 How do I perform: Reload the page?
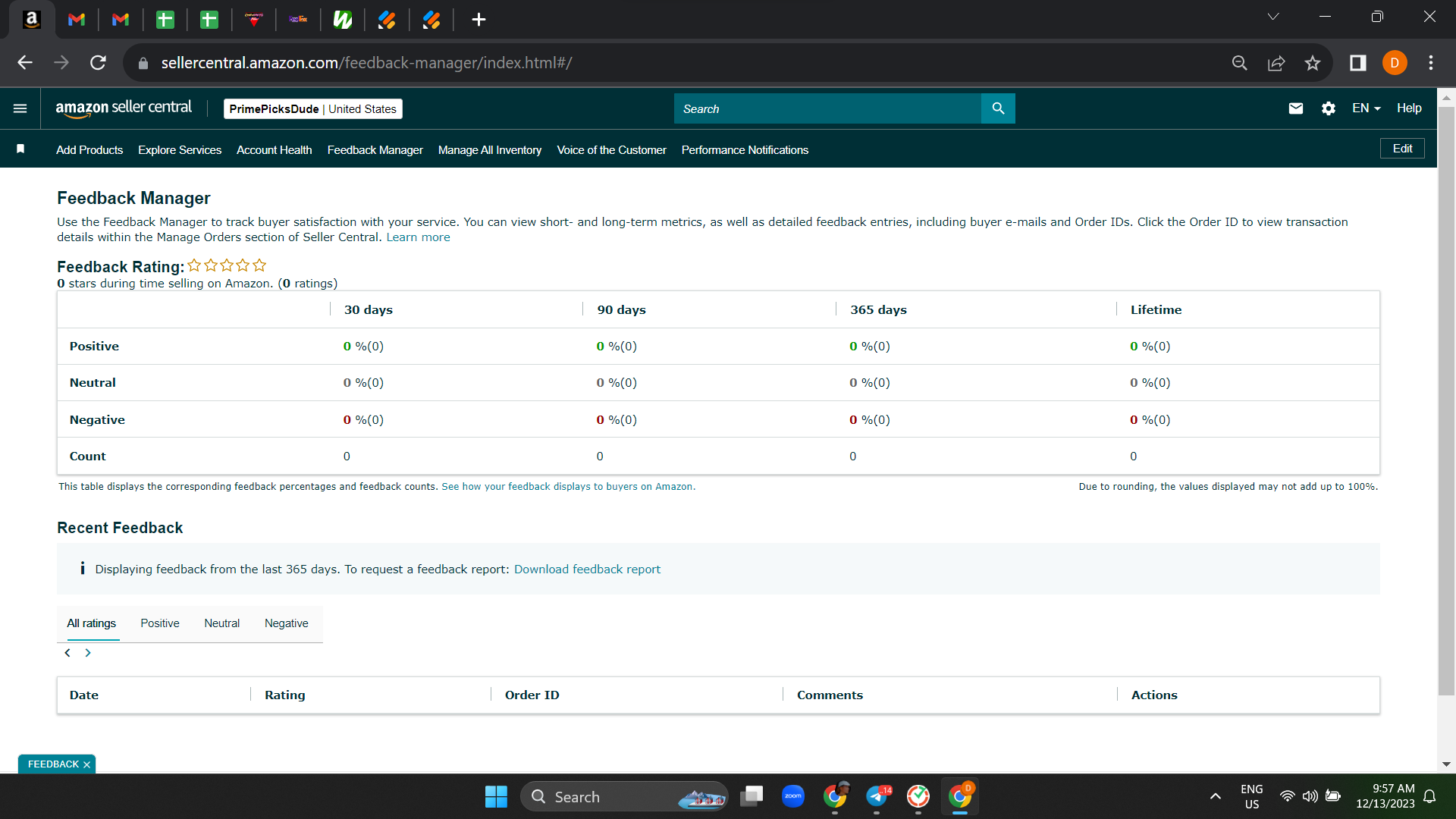pos(98,63)
